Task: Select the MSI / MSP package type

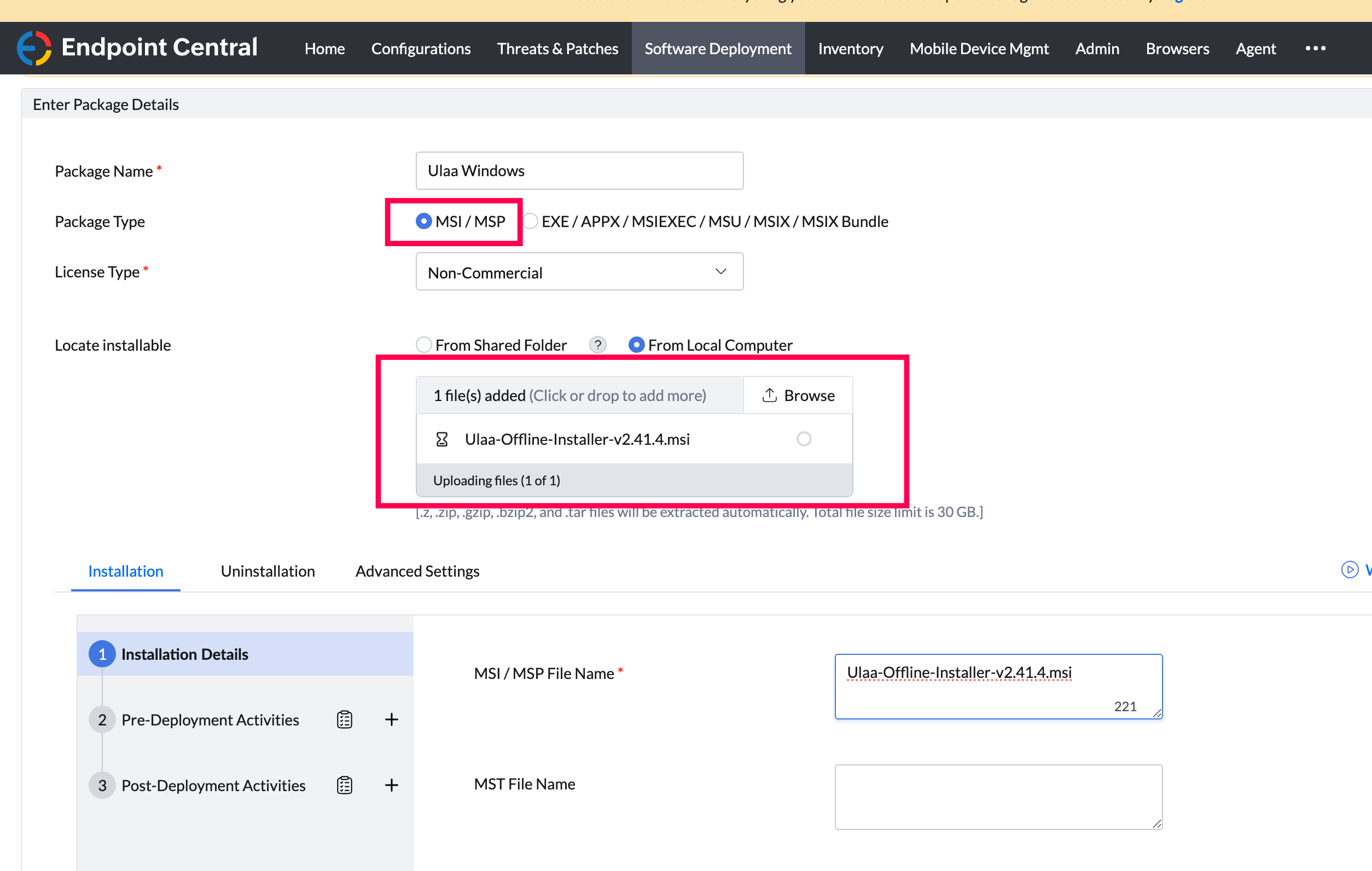Action: 423,221
